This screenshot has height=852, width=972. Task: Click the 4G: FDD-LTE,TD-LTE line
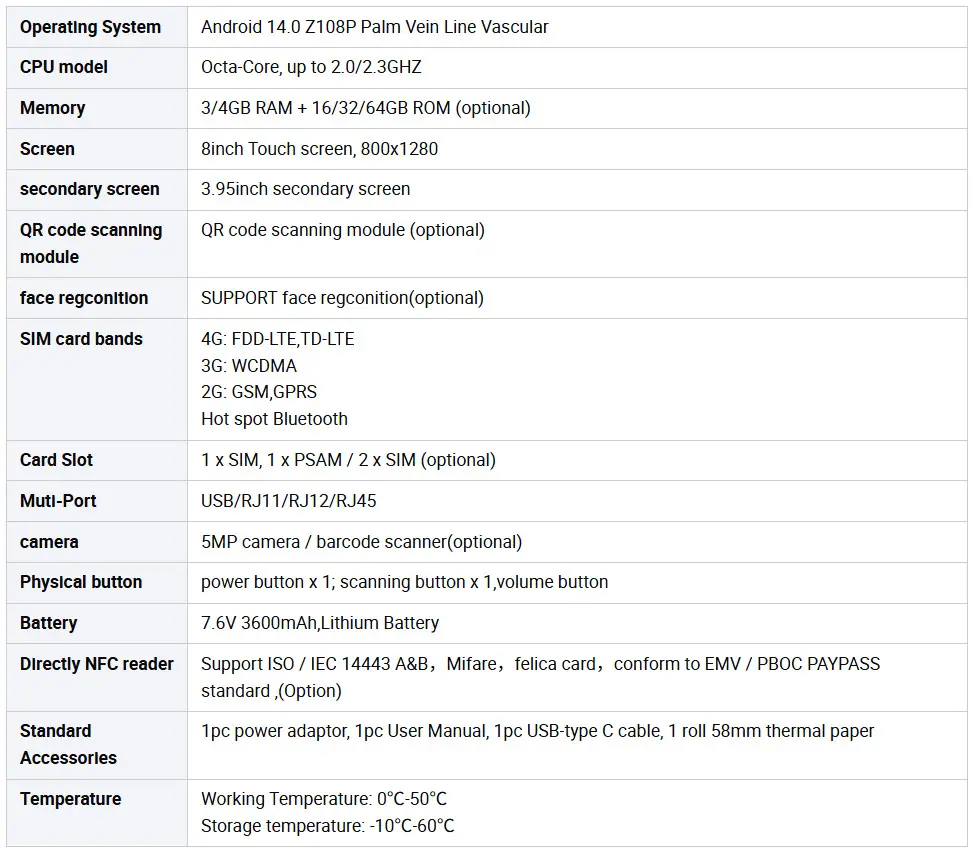[x=278, y=339]
